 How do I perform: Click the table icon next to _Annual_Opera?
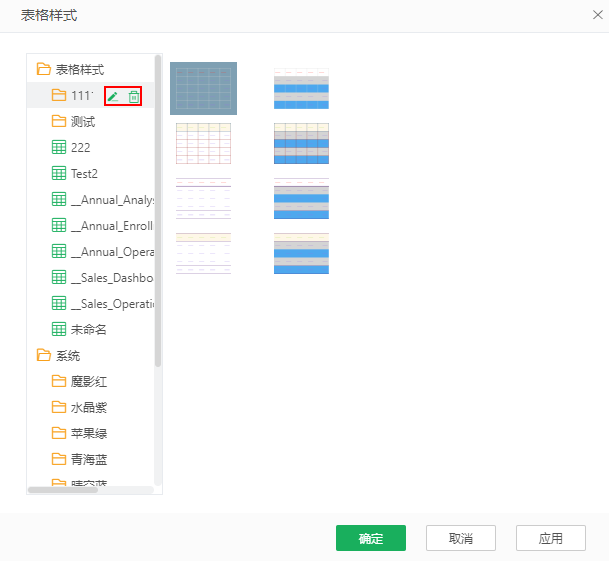[x=59, y=251]
